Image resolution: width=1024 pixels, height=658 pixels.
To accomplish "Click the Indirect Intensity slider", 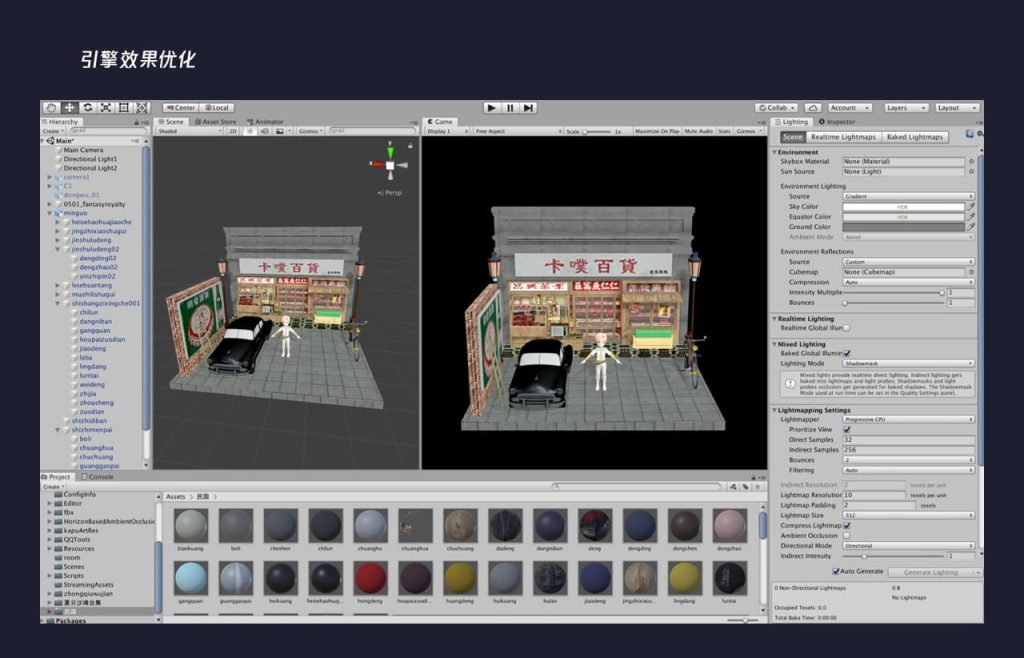I will coord(893,556).
